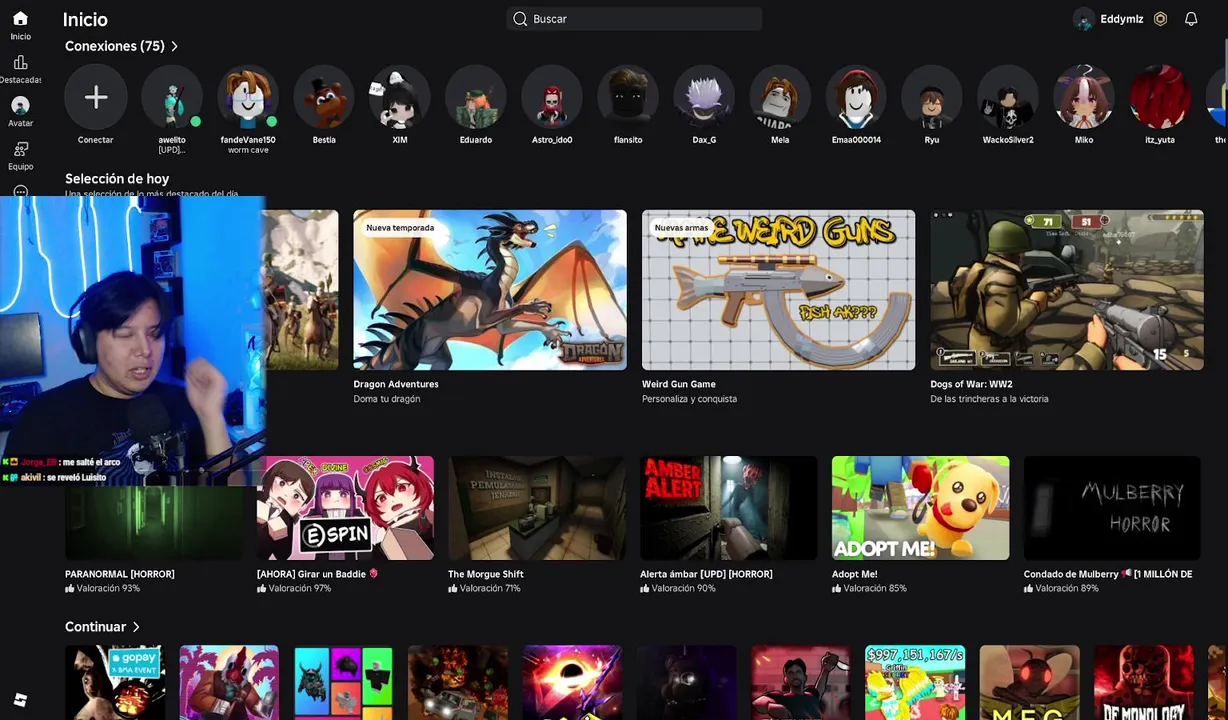The width and height of the screenshot is (1228, 720).
Task: Click the Dogs of War: WW2 title
Action: point(971,384)
